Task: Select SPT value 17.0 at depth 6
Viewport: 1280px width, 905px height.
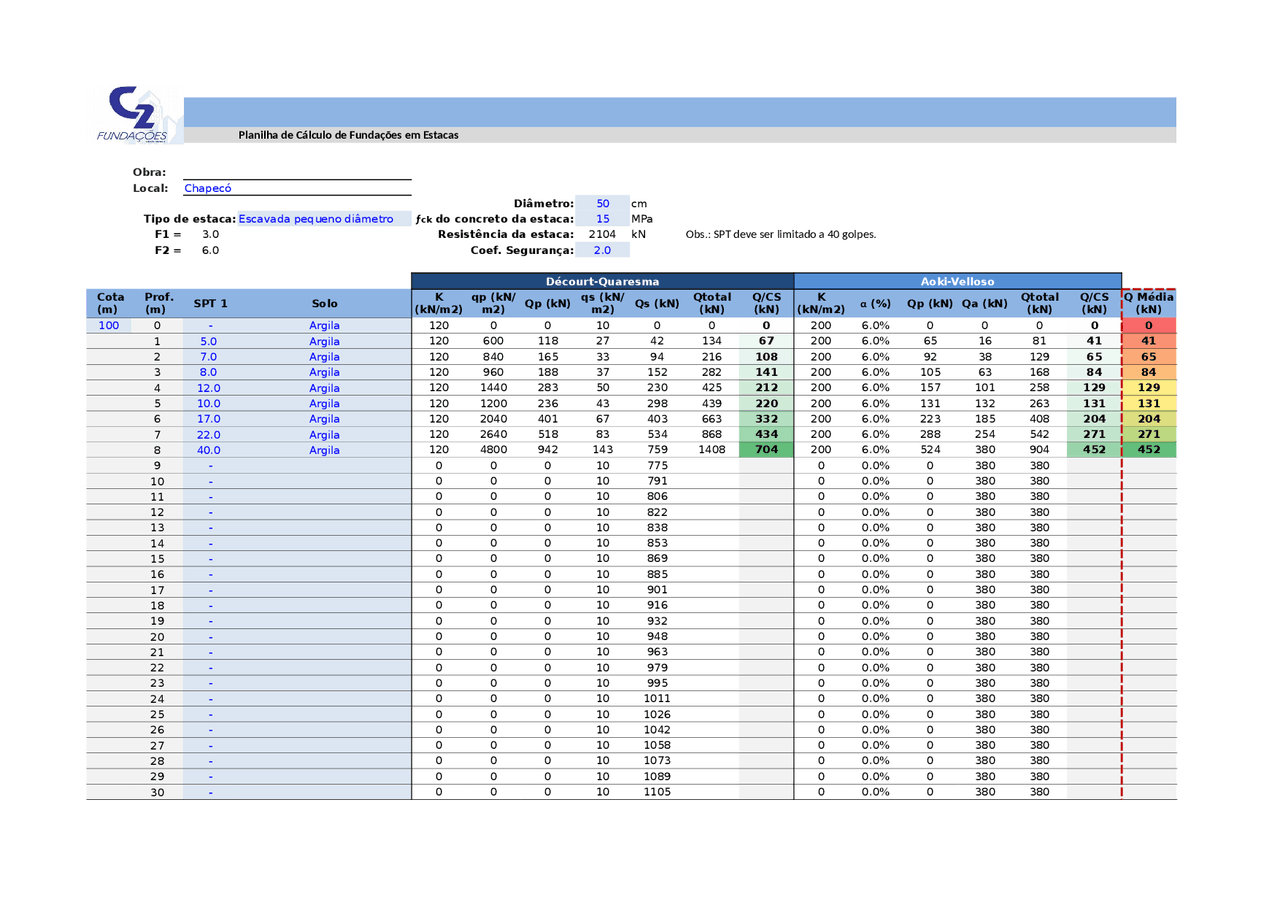Action: tap(210, 419)
